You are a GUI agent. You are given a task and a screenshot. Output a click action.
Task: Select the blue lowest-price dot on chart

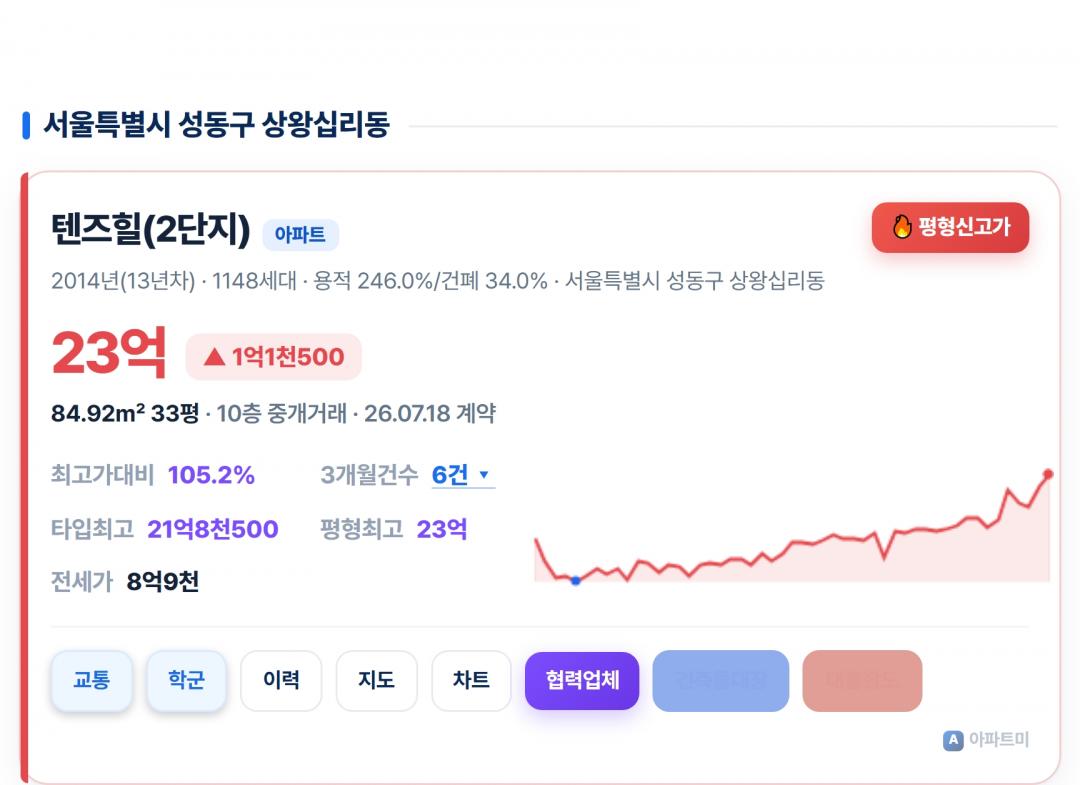(x=576, y=580)
